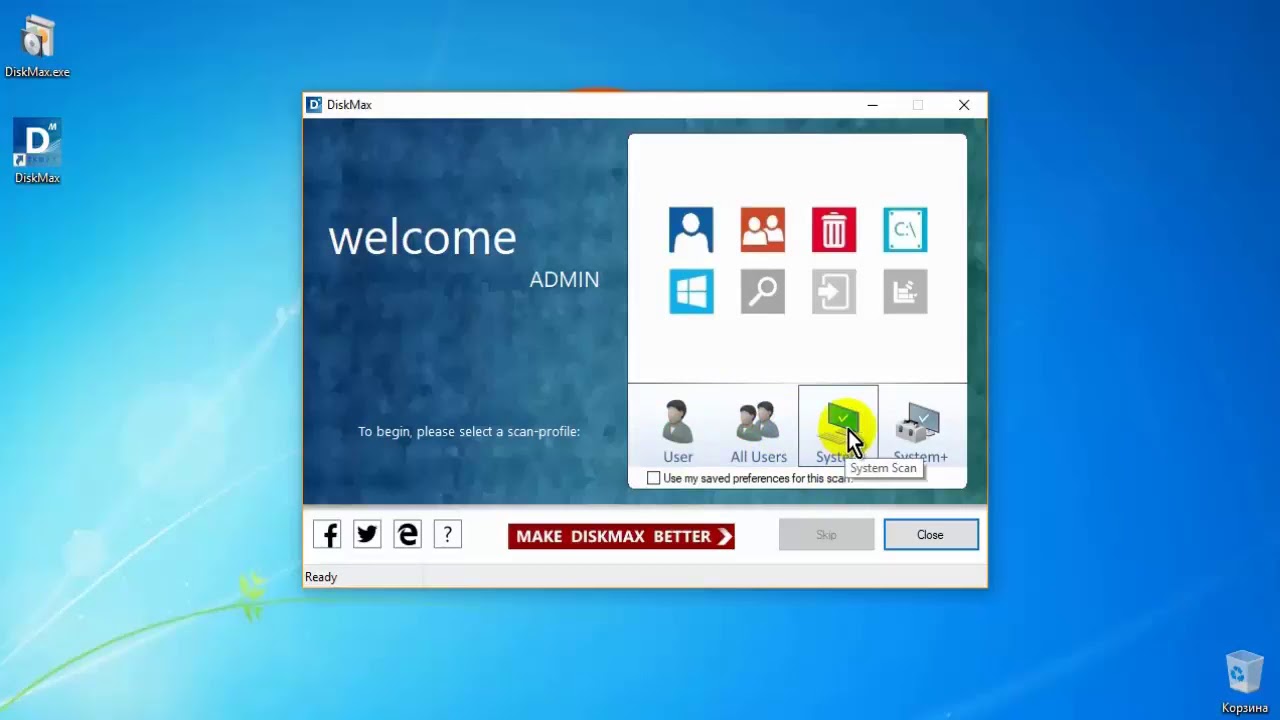Click the gray magnifier search icon tile

(763, 291)
